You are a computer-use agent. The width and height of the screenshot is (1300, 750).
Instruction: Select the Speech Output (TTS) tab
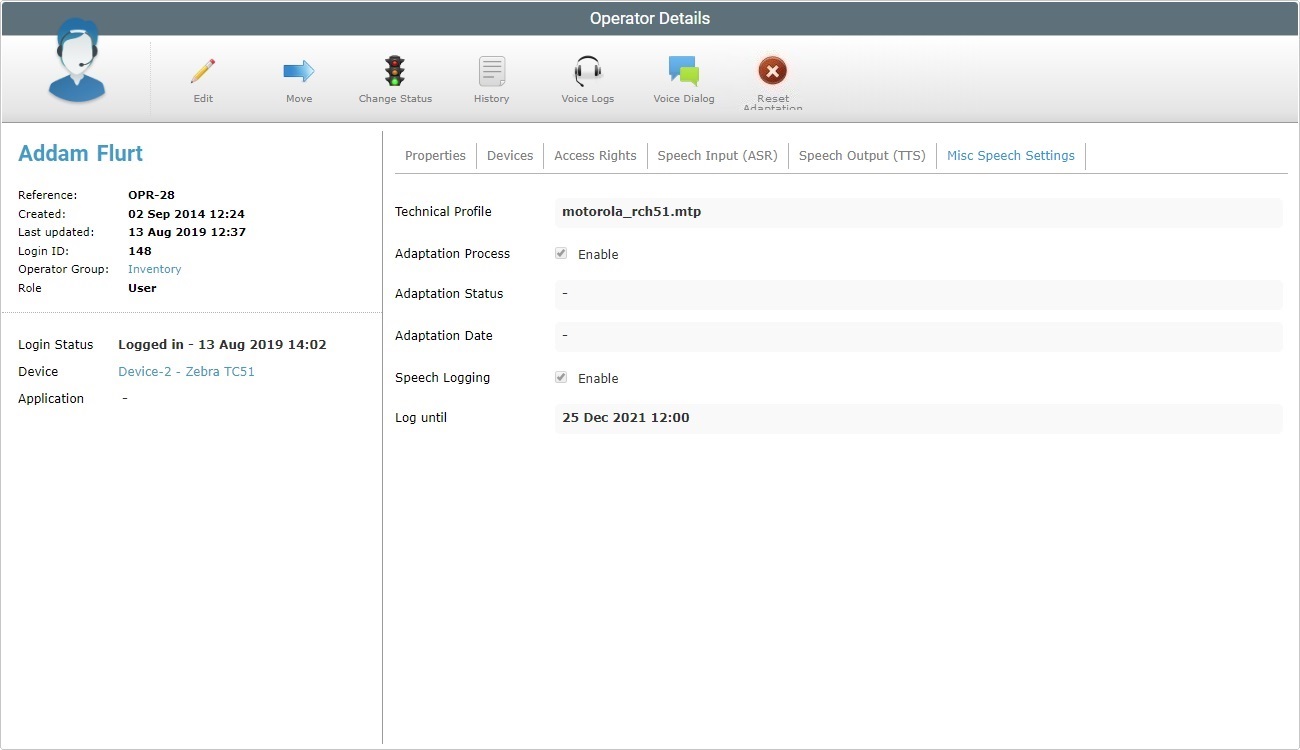[x=862, y=155]
